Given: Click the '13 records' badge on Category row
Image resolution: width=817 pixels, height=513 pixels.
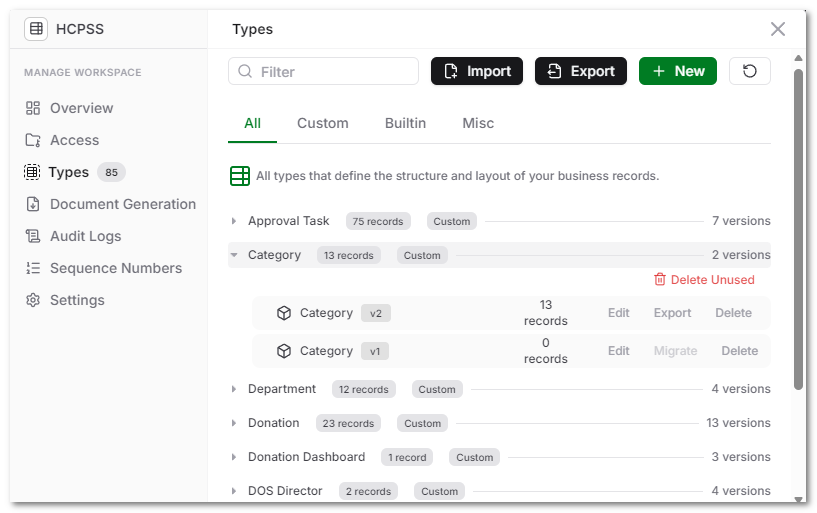Looking at the screenshot, I should point(349,255).
